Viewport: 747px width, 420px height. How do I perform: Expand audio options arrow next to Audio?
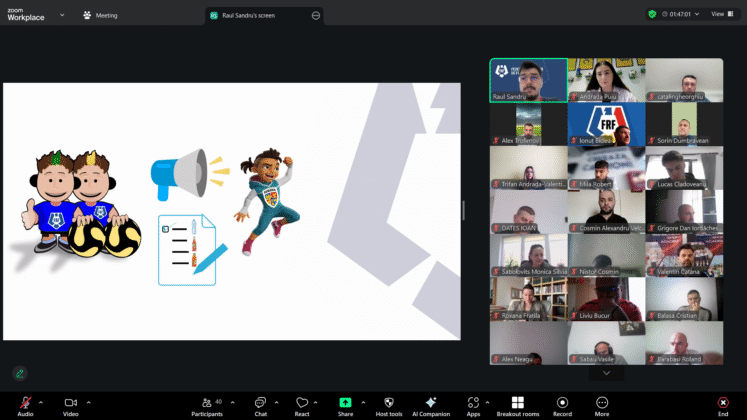41,402
